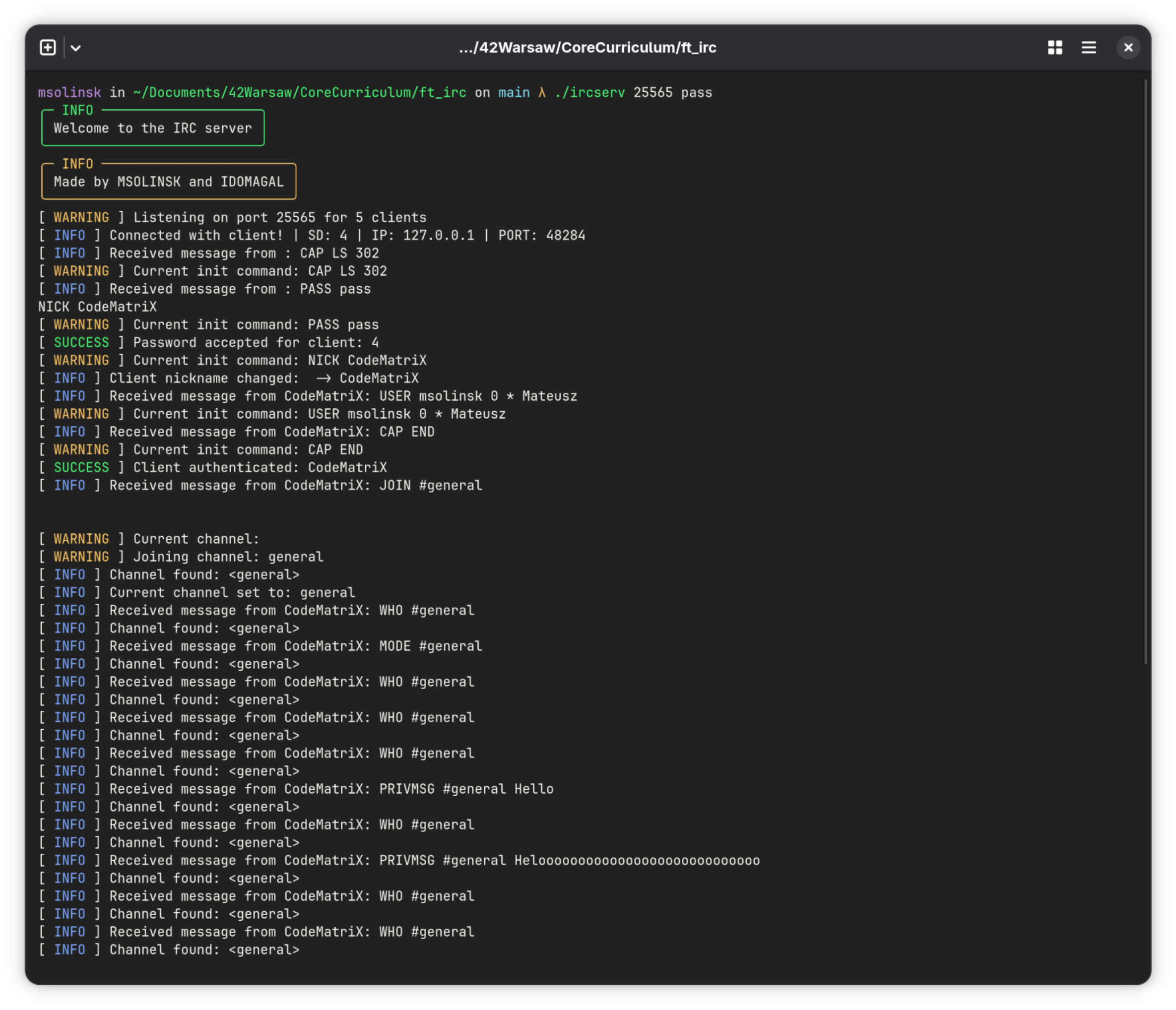The height and width of the screenshot is (1010, 1176).
Task: Click 'Made by MSOLINSK and IDOMAGAL' text
Action: click(169, 182)
